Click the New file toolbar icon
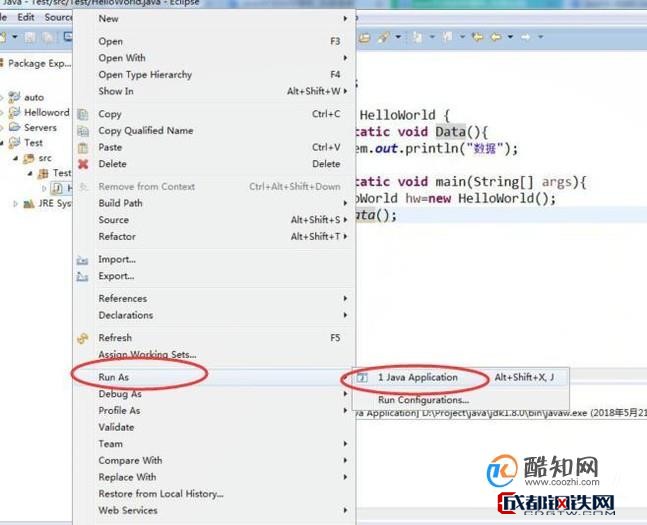Viewport: 647px width, 525px height. 3,37
